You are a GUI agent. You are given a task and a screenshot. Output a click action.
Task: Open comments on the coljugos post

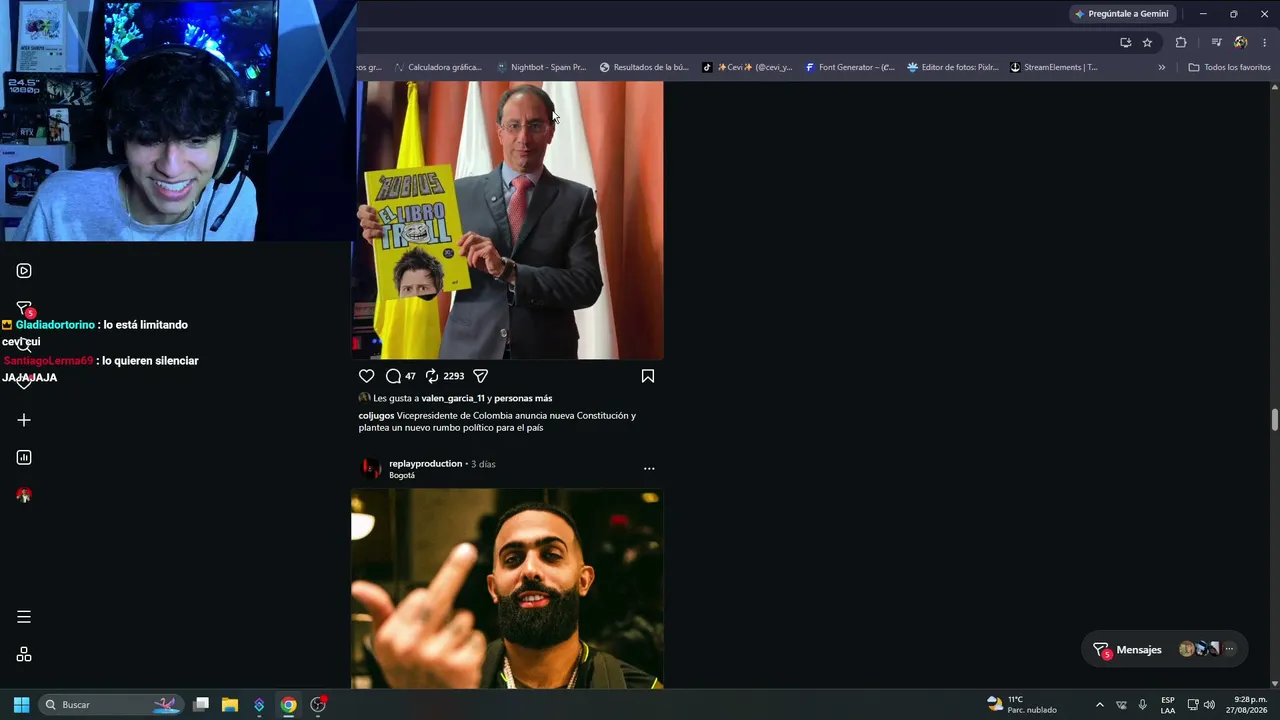[x=393, y=376]
